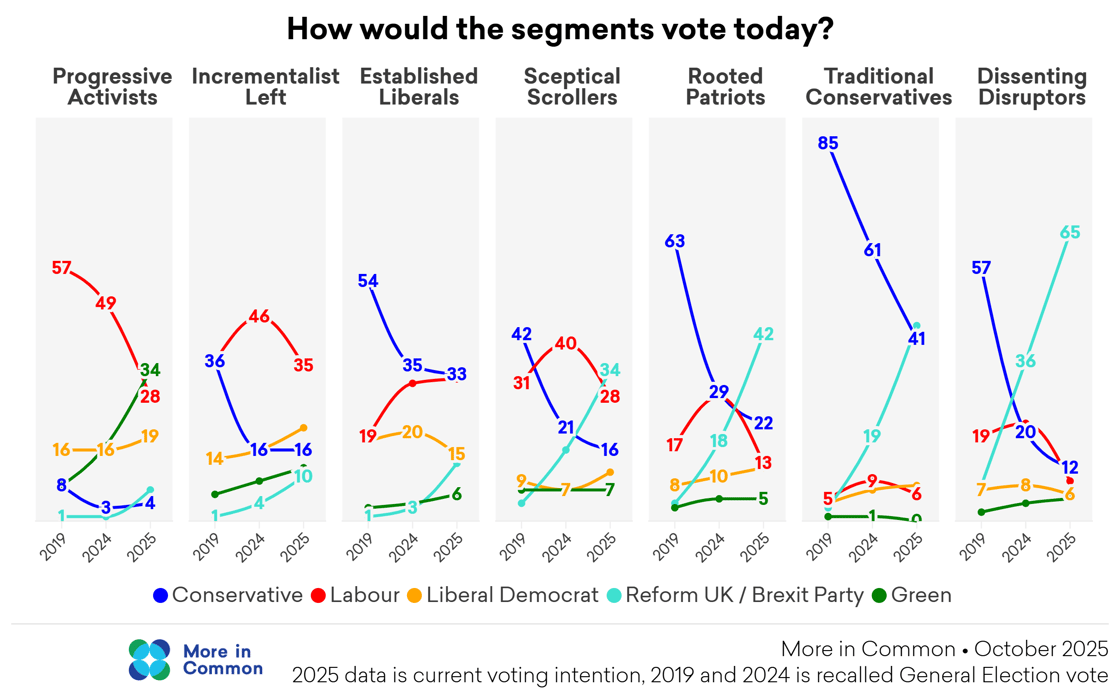Select the Traditional Conservatives panel heading
Image resolution: width=1120 pixels, height=700 pixels.
[879, 87]
